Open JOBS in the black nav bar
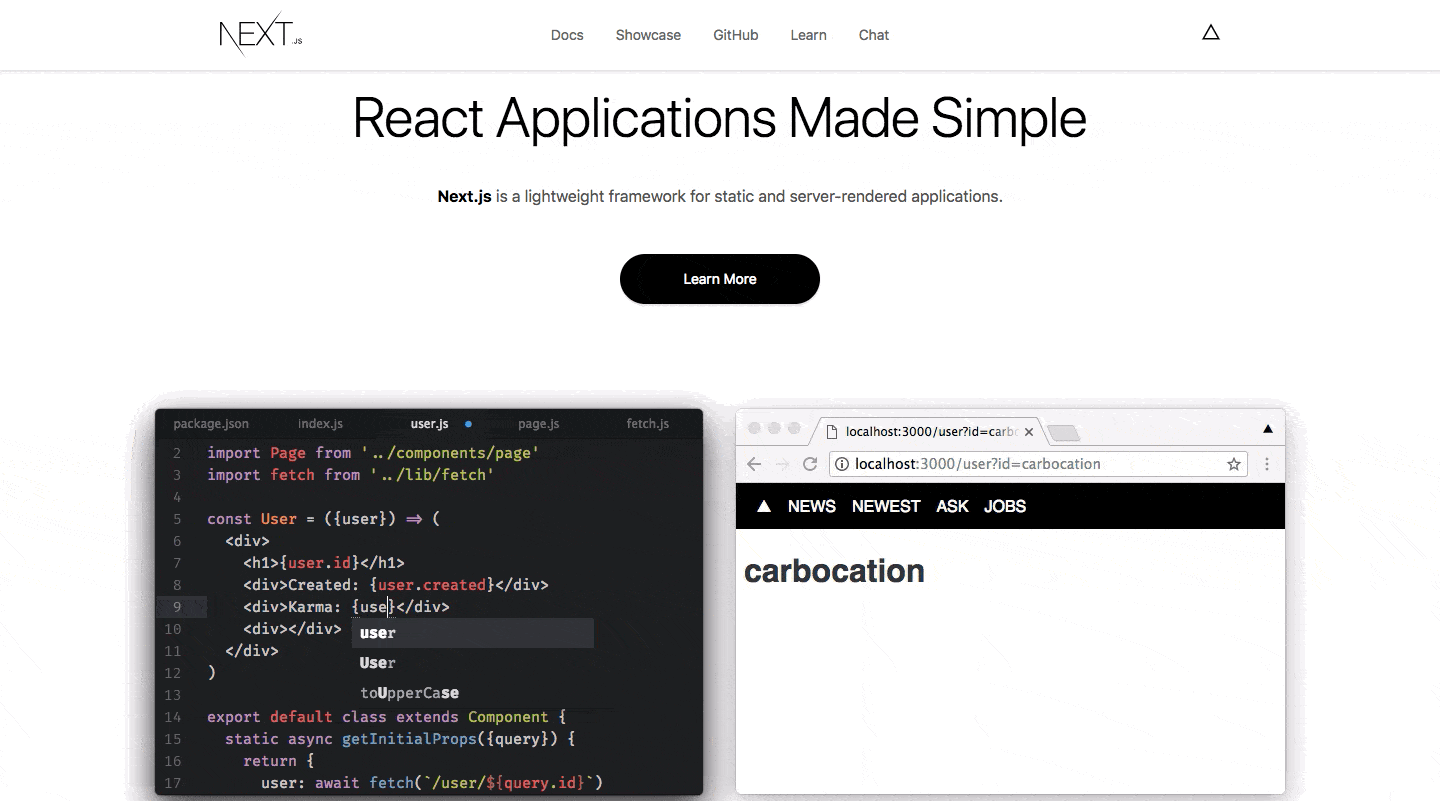Viewport: 1440px width, 801px height. click(1005, 506)
